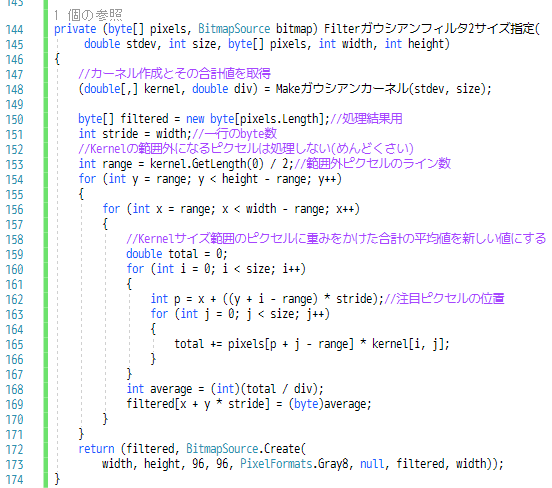Click 'int average' on line 168
Screen dimensions: 552x488
(x=159, y=389)
